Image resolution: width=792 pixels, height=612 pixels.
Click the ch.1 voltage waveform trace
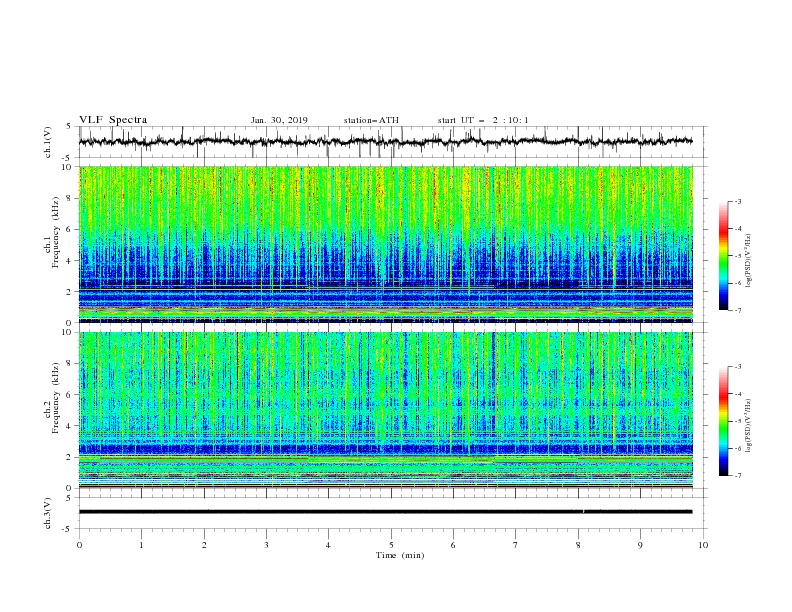click(385, 141)
